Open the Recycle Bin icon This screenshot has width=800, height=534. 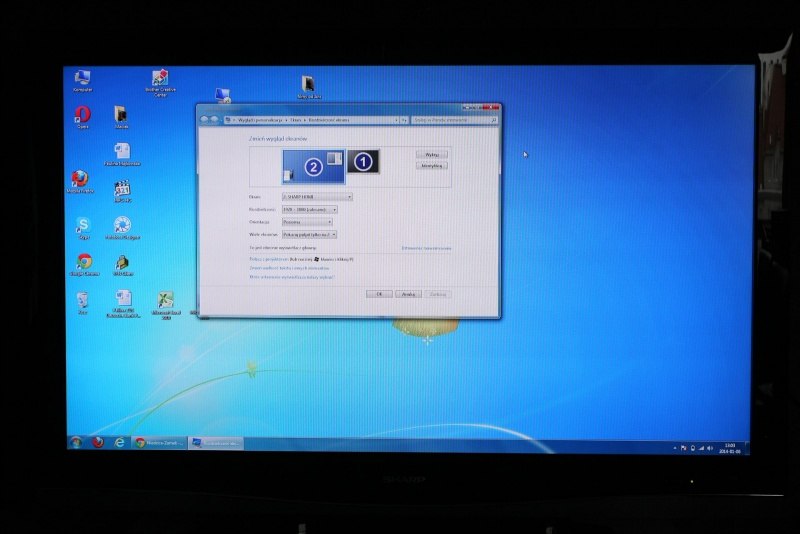tap(82, 300)
